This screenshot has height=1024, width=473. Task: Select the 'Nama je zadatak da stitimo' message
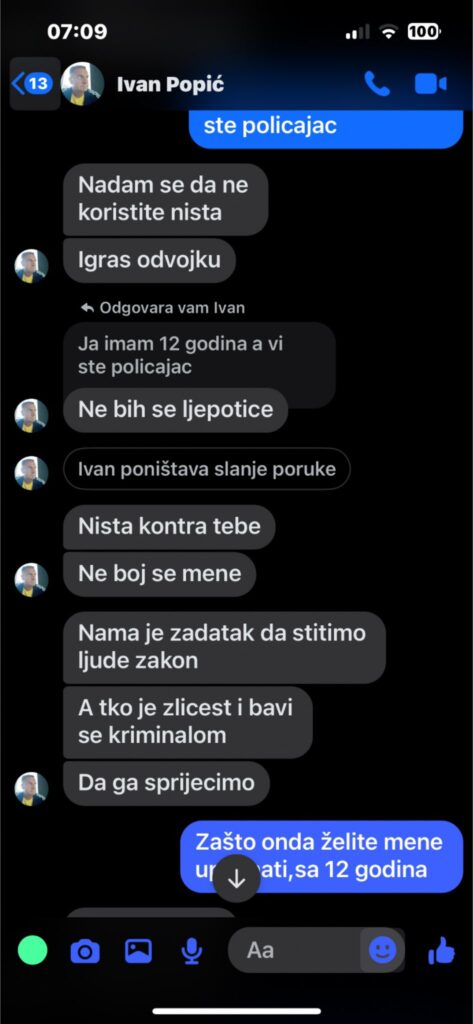coord(224,648)
